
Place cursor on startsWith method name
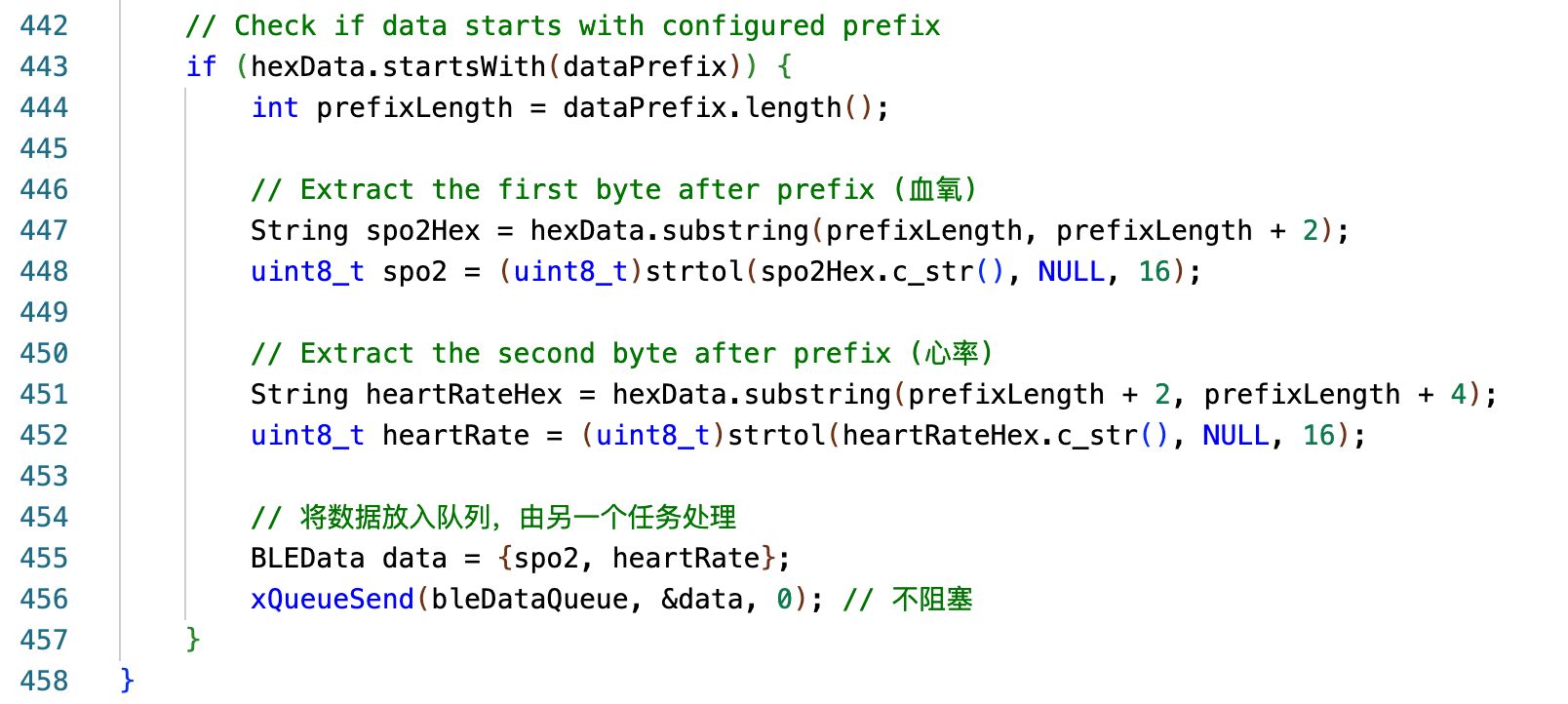[464, 66]
